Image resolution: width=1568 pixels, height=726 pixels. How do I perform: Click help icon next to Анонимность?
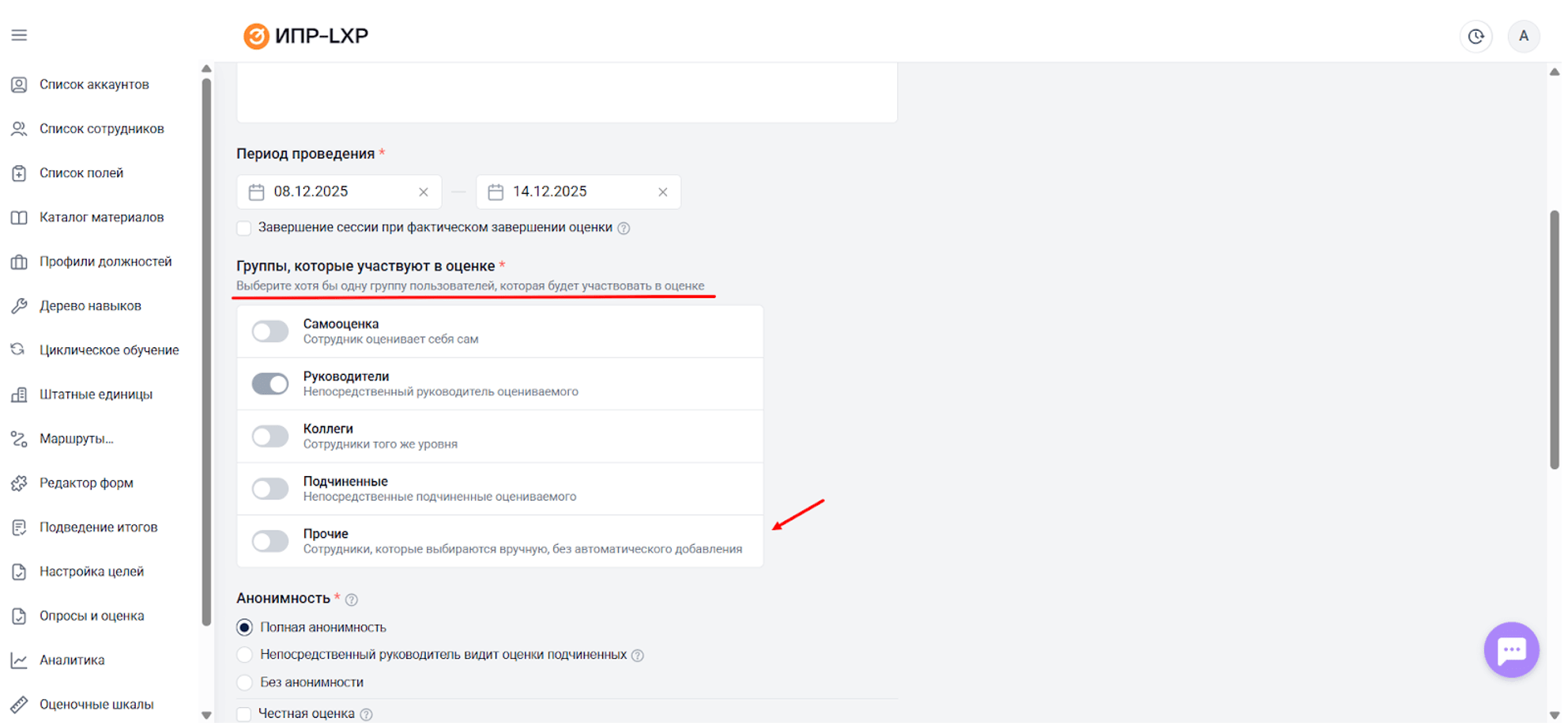[352, 600]
